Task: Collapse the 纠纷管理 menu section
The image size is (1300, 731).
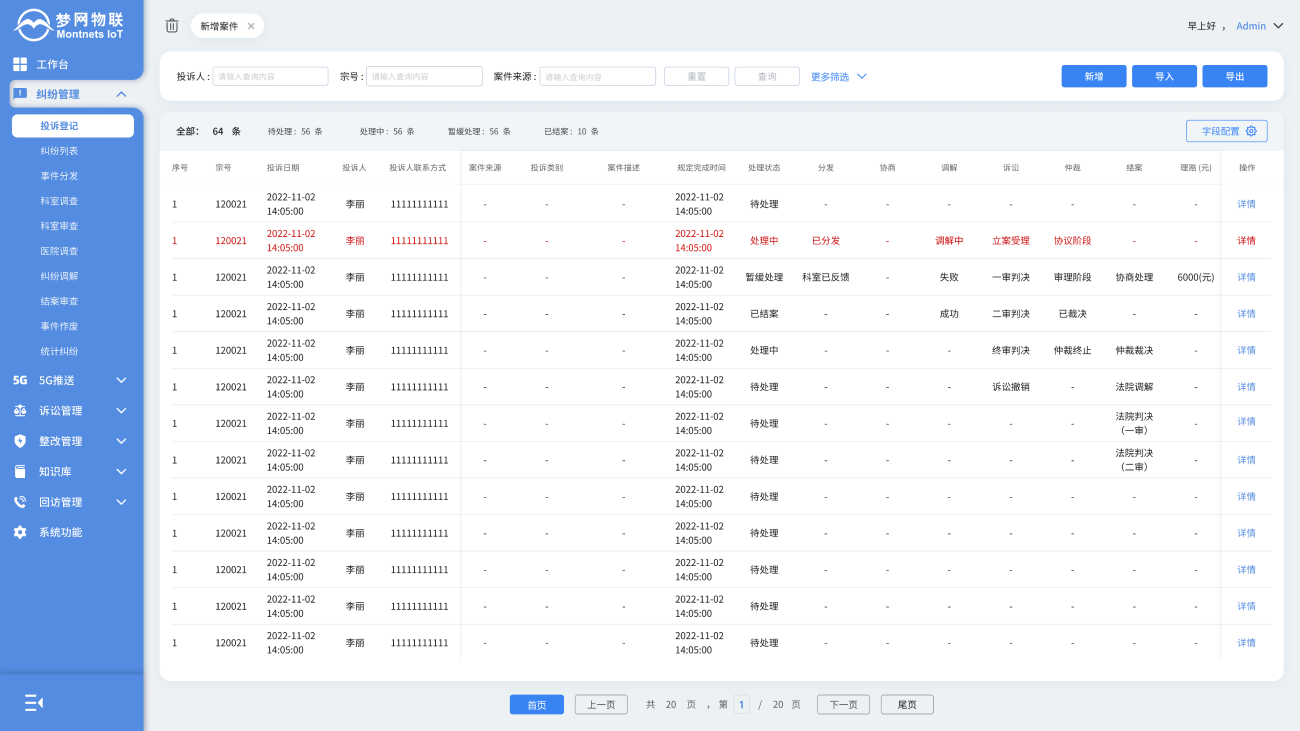Action: click(121, 94)
